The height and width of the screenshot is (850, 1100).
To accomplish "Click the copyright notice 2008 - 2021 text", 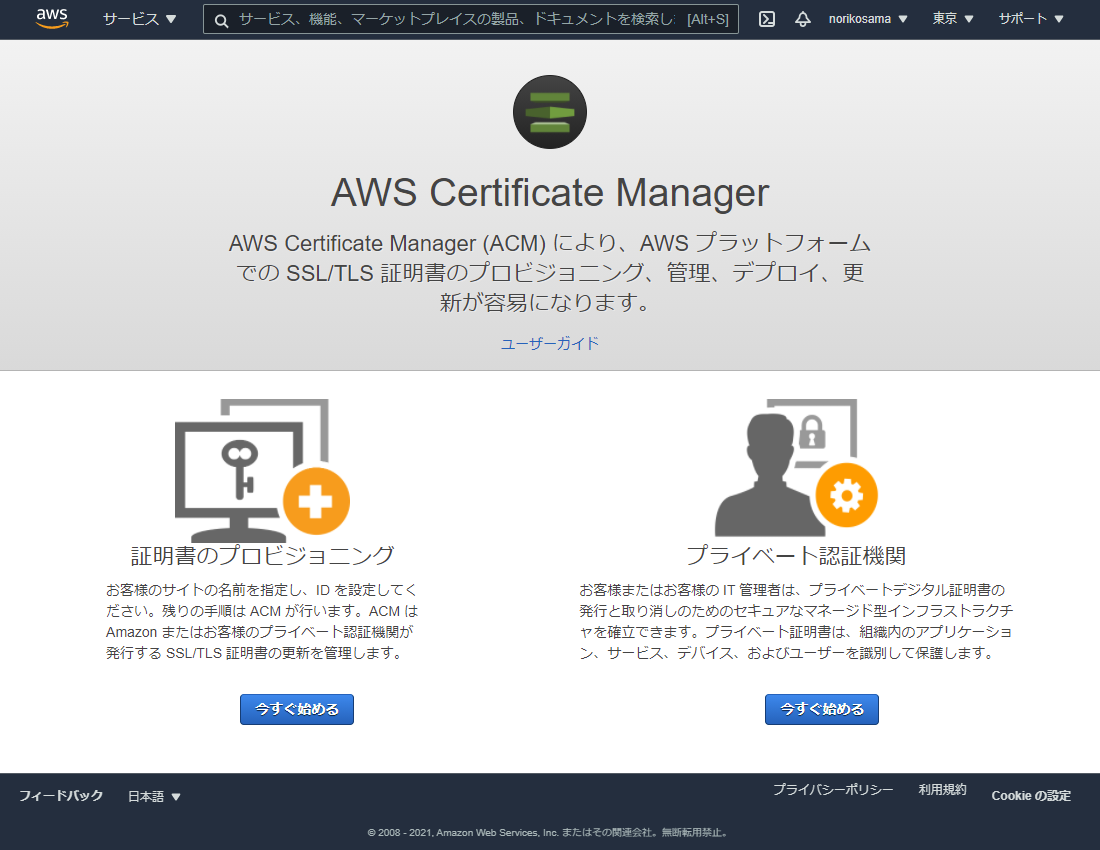I will pyautogui.click(x=549, y=832).
